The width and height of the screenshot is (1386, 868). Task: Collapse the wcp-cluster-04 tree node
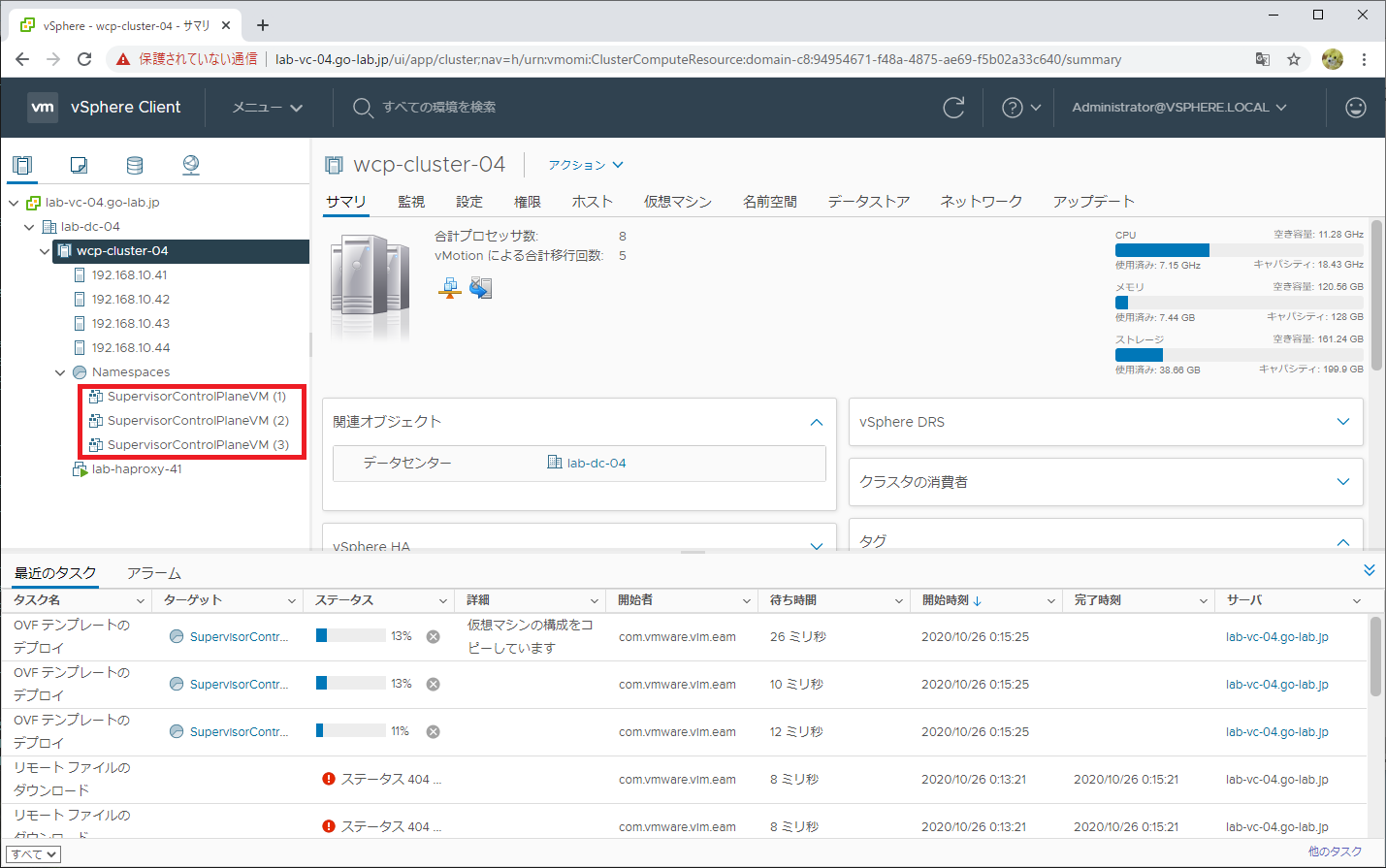[45, 251]
